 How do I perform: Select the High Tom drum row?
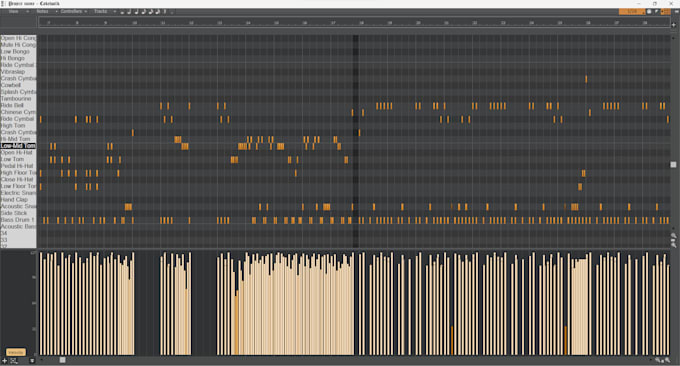tap(18, 126)
